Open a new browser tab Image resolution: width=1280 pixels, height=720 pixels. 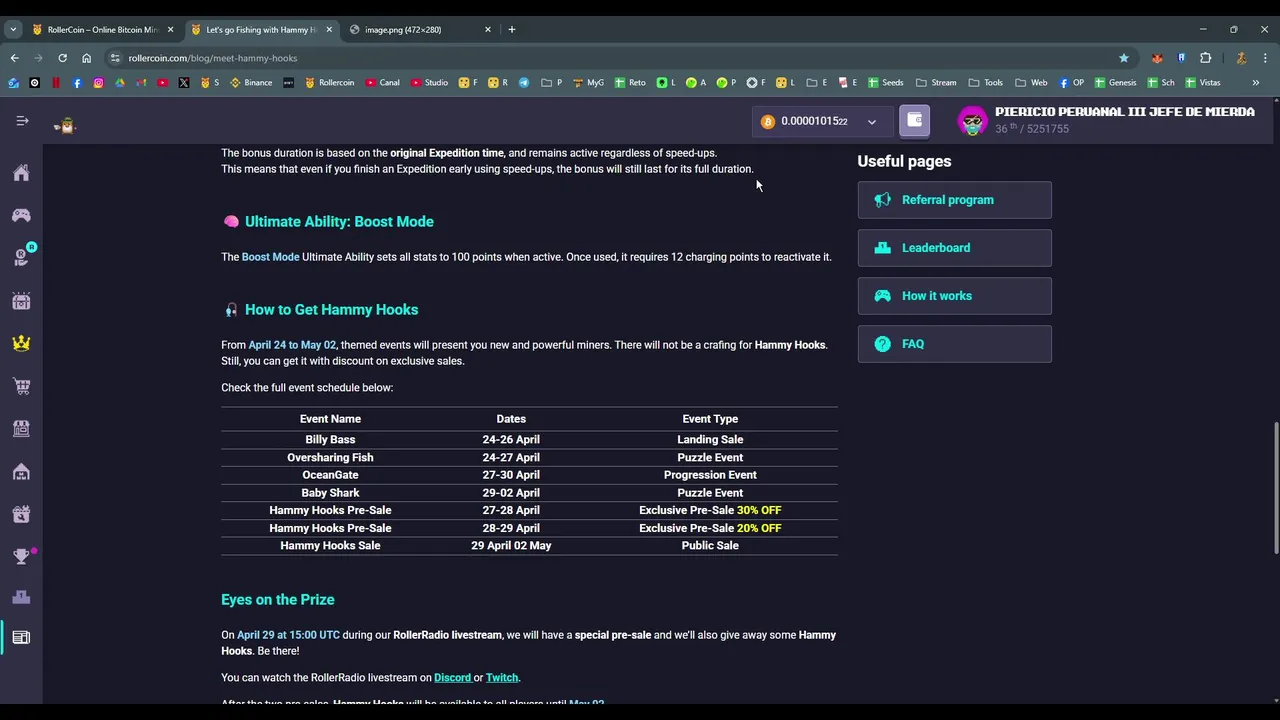(512, 29)
